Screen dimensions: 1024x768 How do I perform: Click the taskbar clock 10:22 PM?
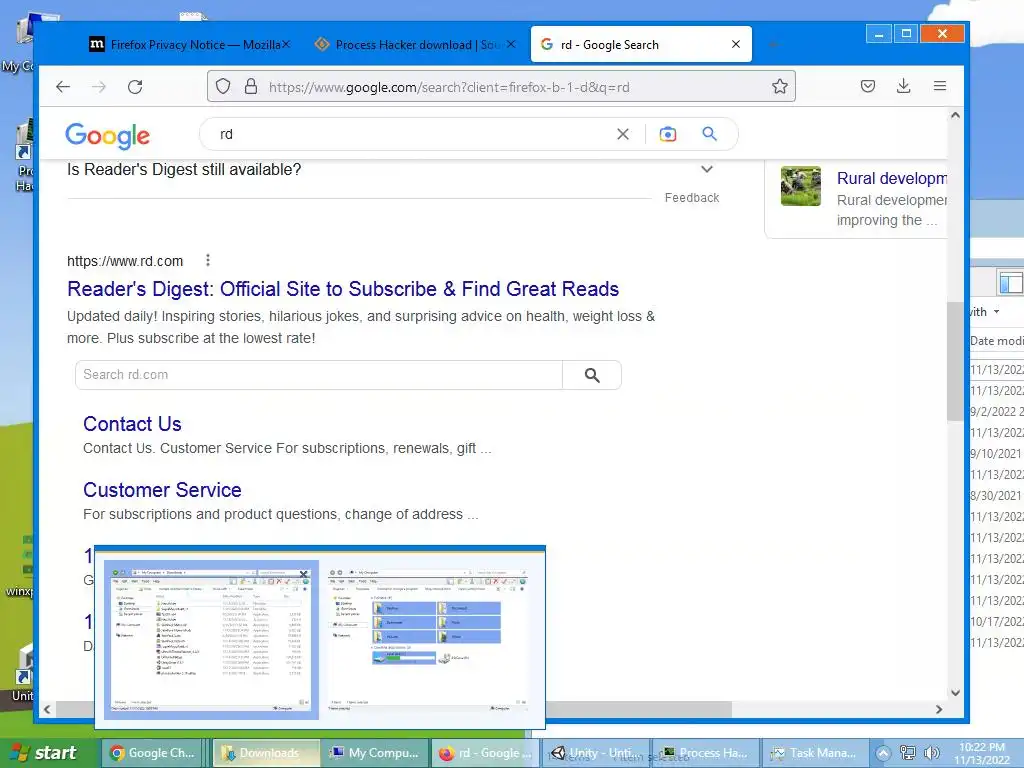point(982,747)
